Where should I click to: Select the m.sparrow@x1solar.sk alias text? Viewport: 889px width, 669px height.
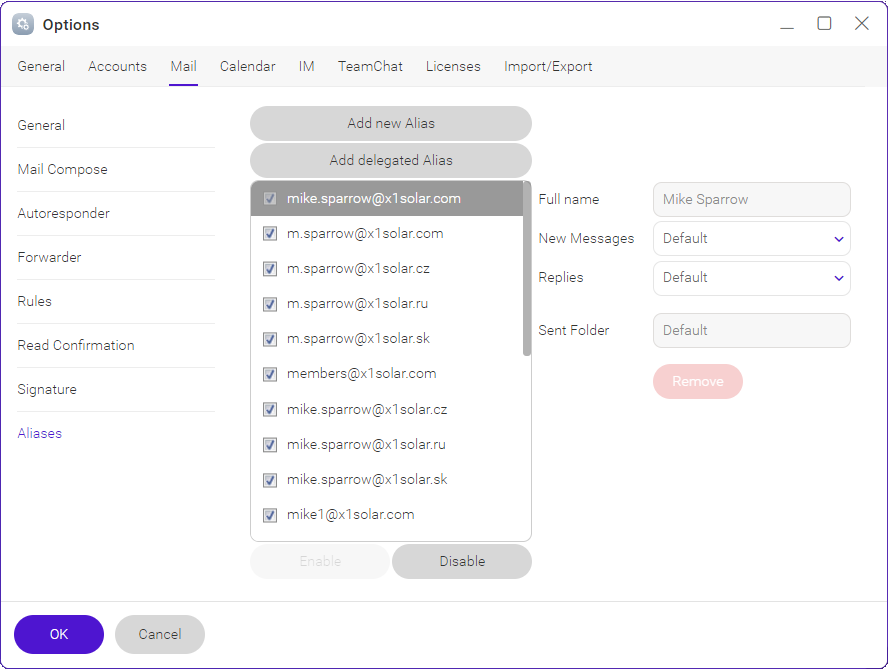tap(358, 339)
